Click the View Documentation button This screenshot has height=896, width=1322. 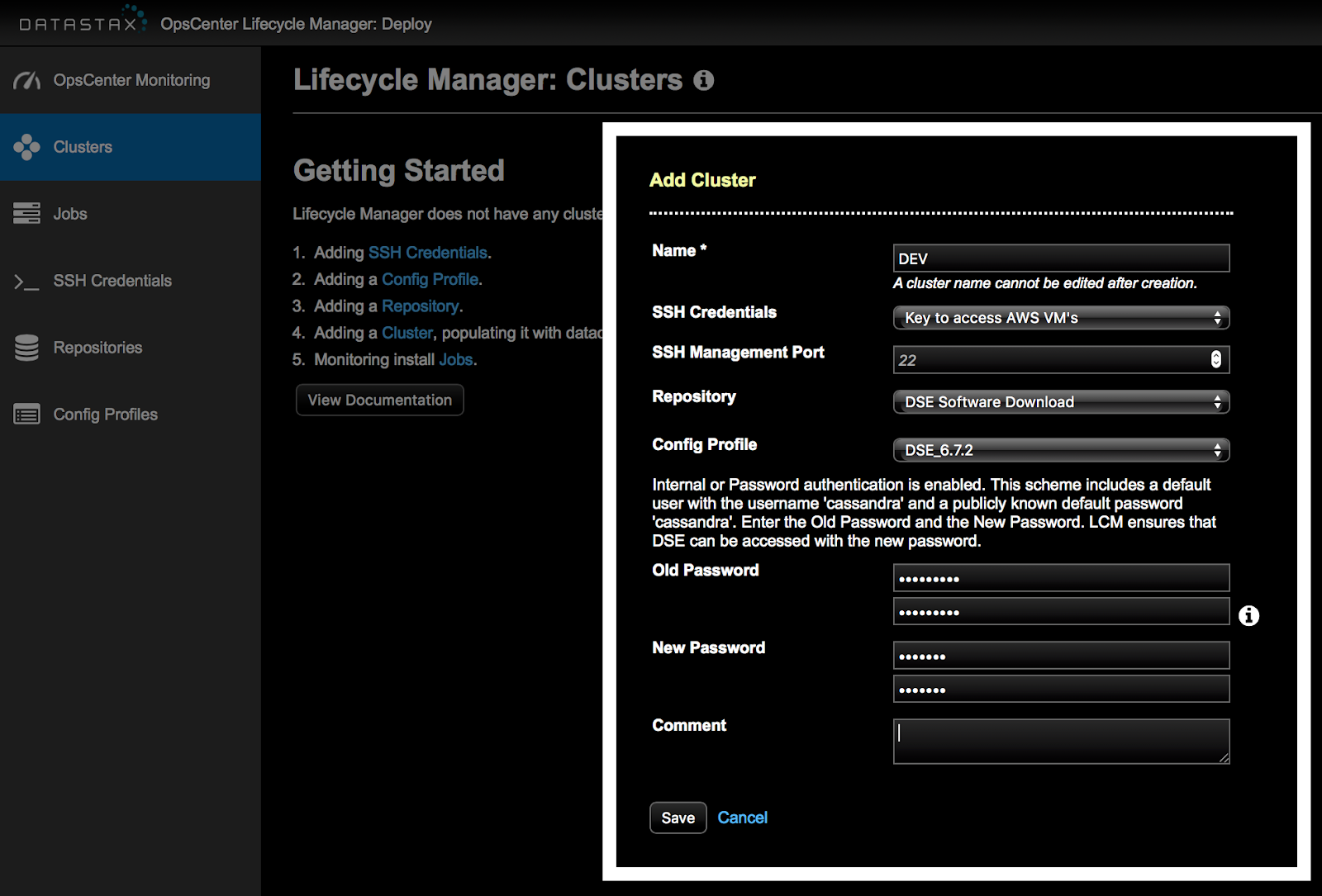[380, 400]
